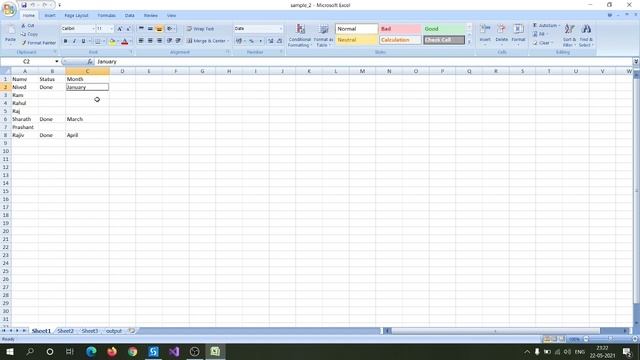
Task: Open the Format cells menu icon
Action: point(518,29)
